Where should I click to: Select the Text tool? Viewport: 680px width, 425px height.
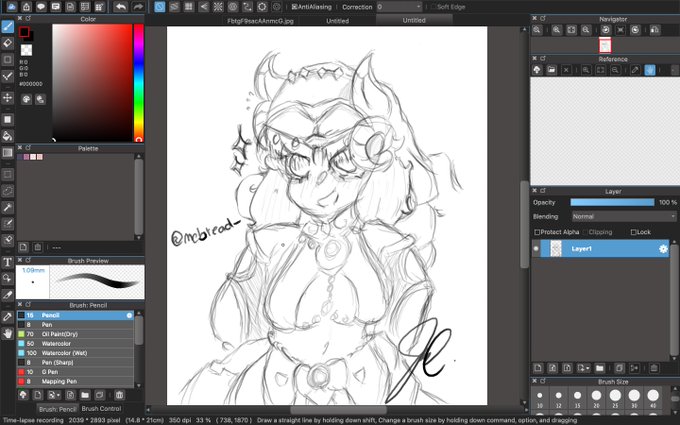coord(7,262)
